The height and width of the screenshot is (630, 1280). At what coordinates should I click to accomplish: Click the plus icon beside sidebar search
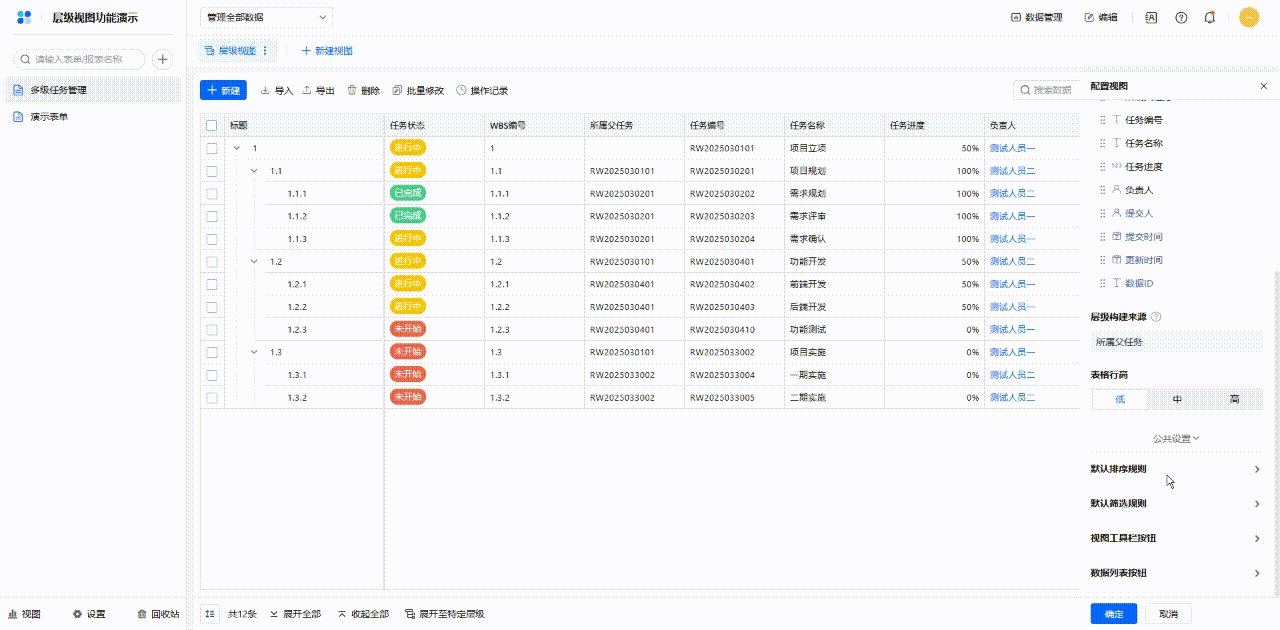[163, 60]
